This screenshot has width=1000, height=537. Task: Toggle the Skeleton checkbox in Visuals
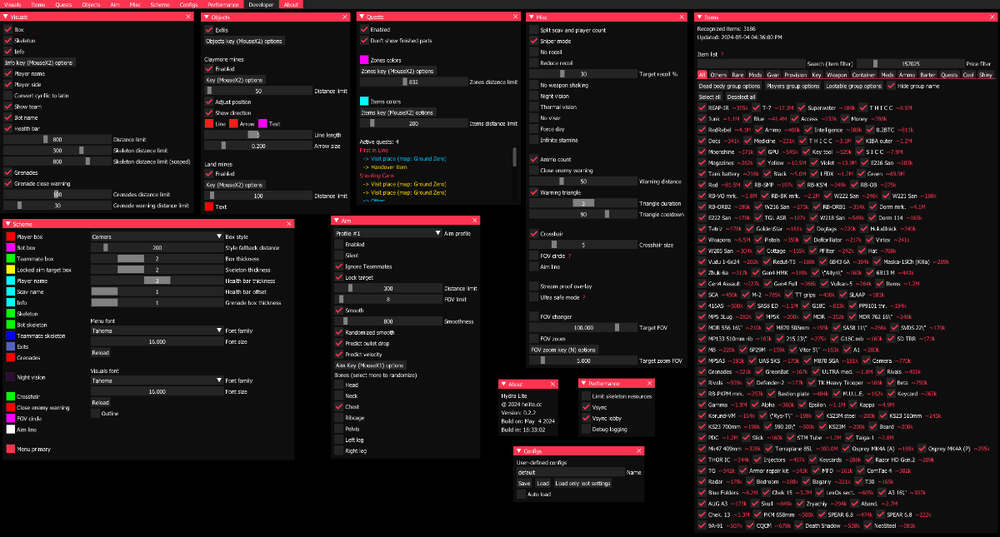tap(9, 41)
